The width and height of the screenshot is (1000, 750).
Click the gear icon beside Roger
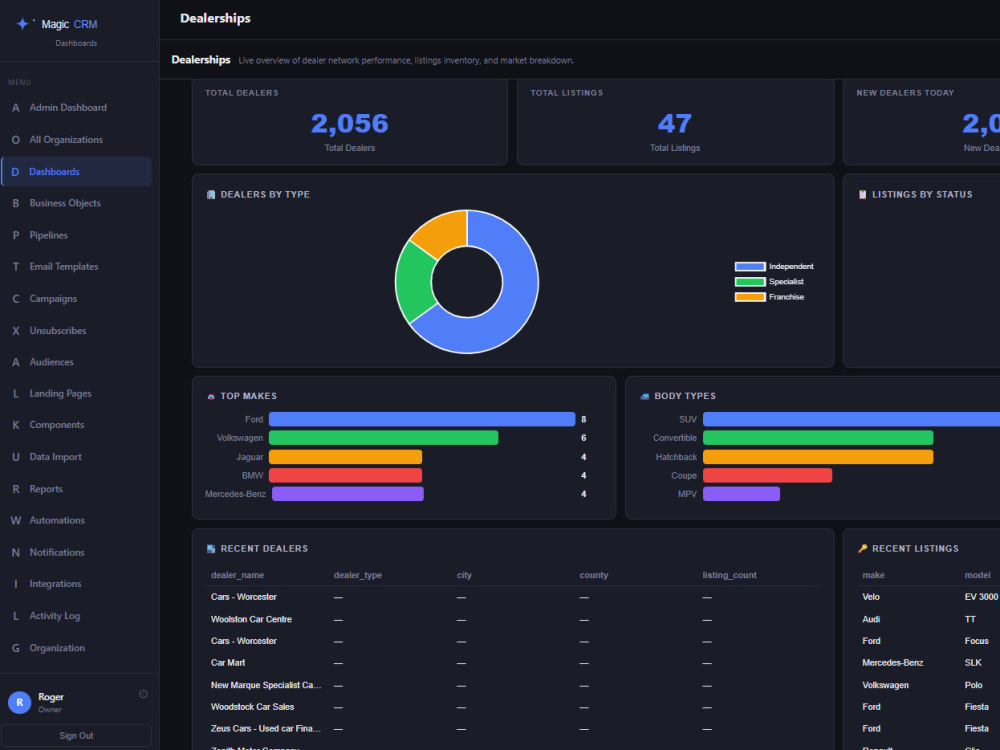(x=143, y=694)
